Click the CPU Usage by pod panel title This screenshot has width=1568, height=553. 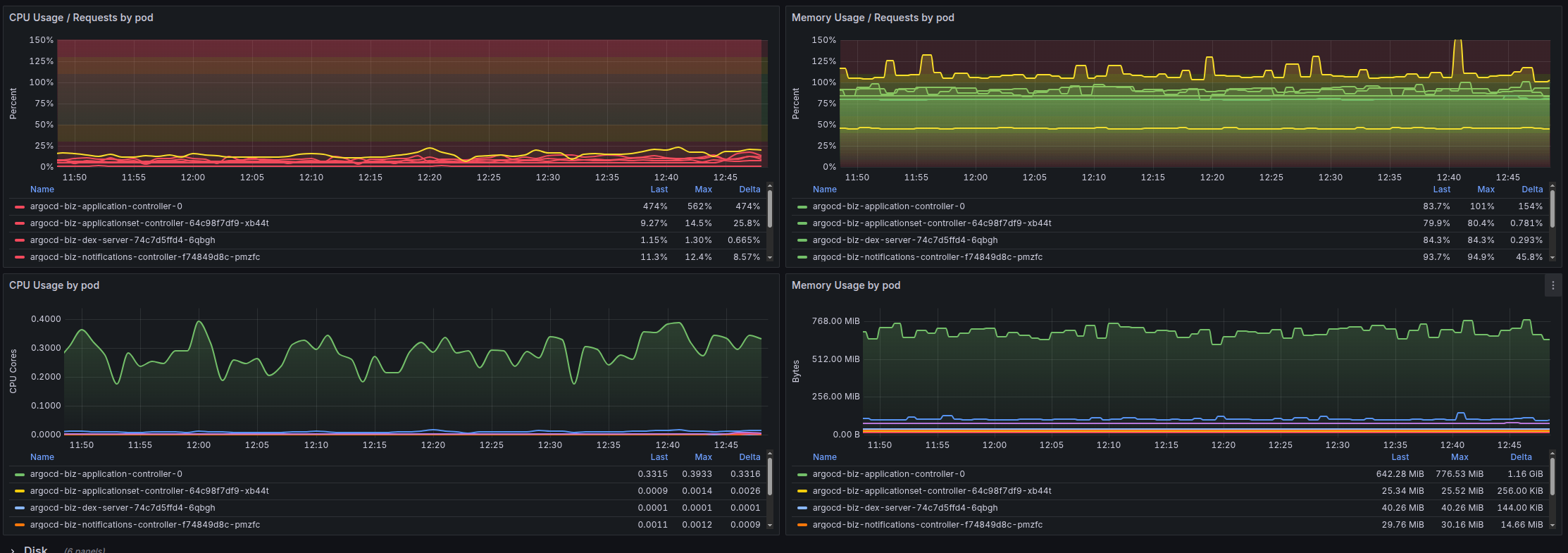tap(54, 285)
